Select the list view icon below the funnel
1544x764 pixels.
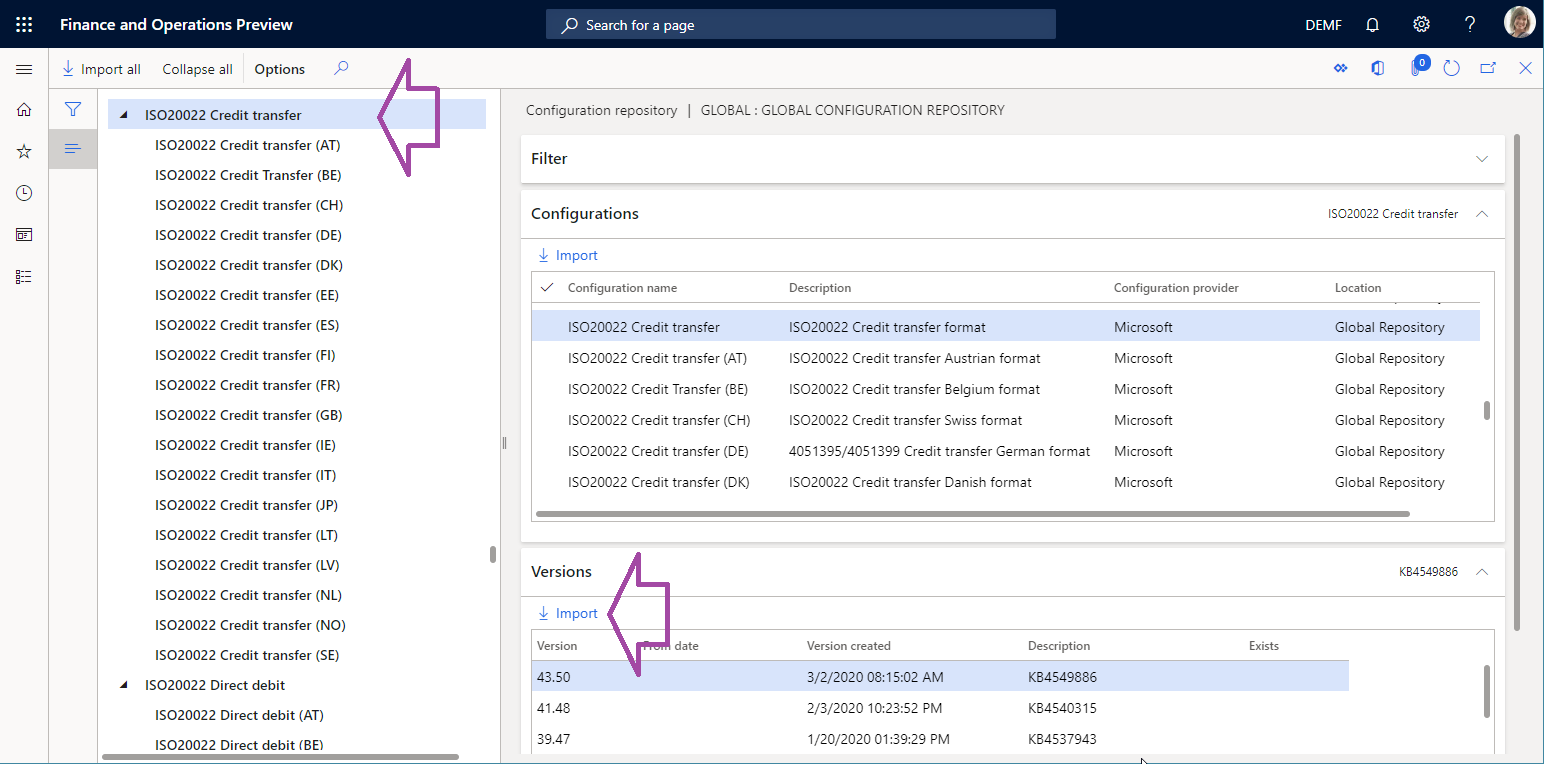tap(72, 148)
